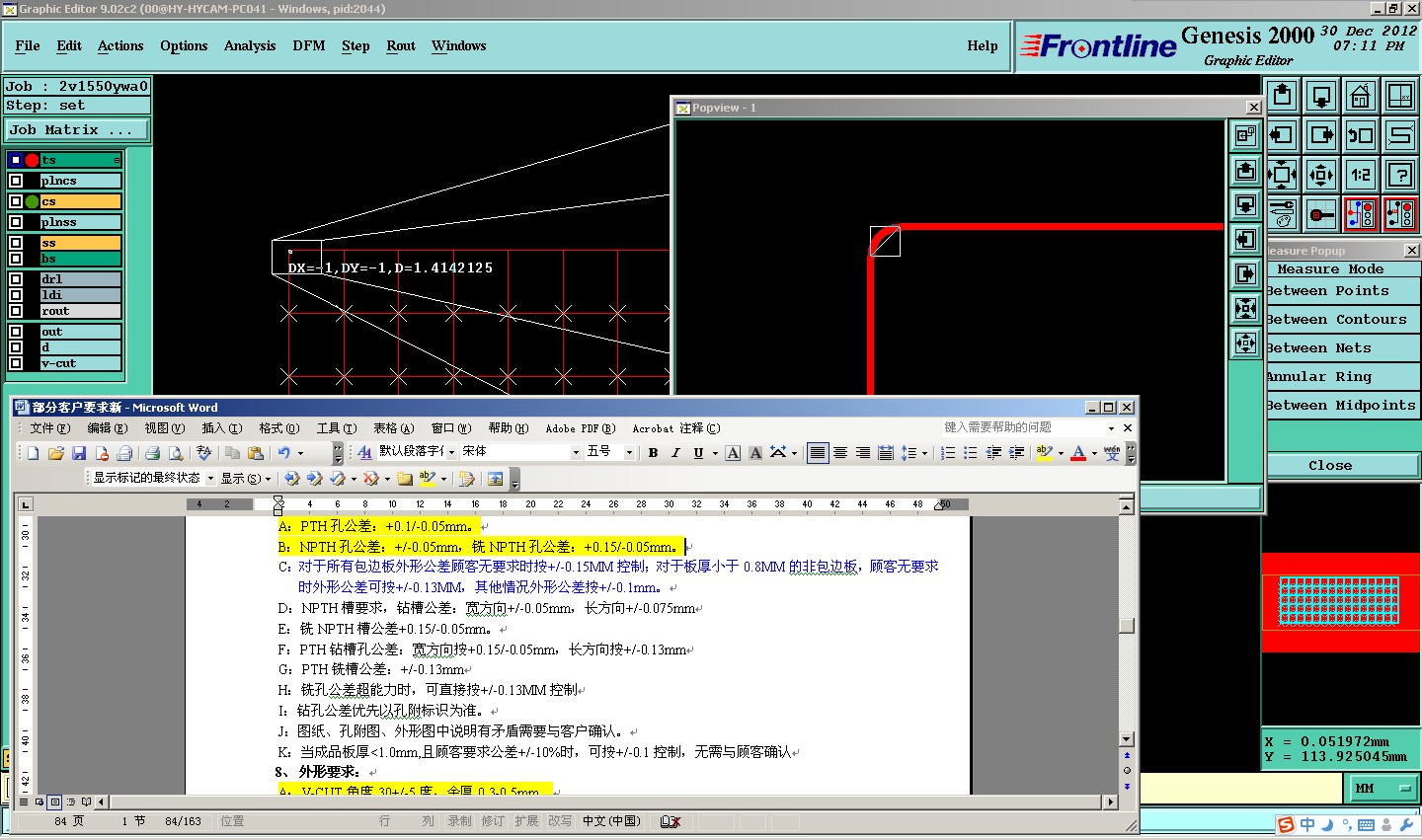Open the DFM menu

[309, 45]
